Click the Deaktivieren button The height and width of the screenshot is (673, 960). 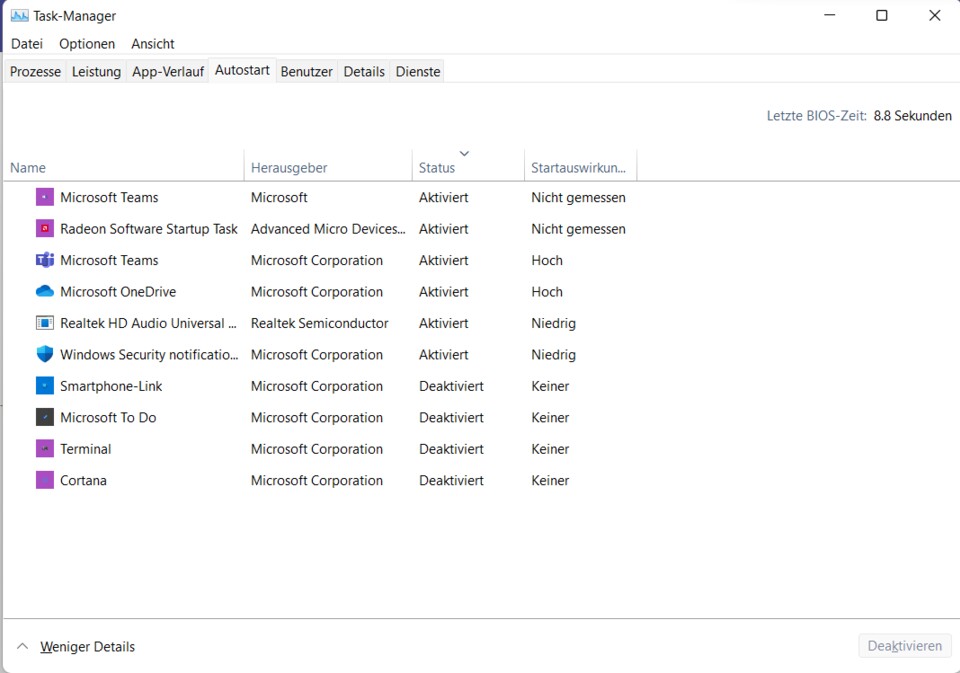[x=904, y=646]
